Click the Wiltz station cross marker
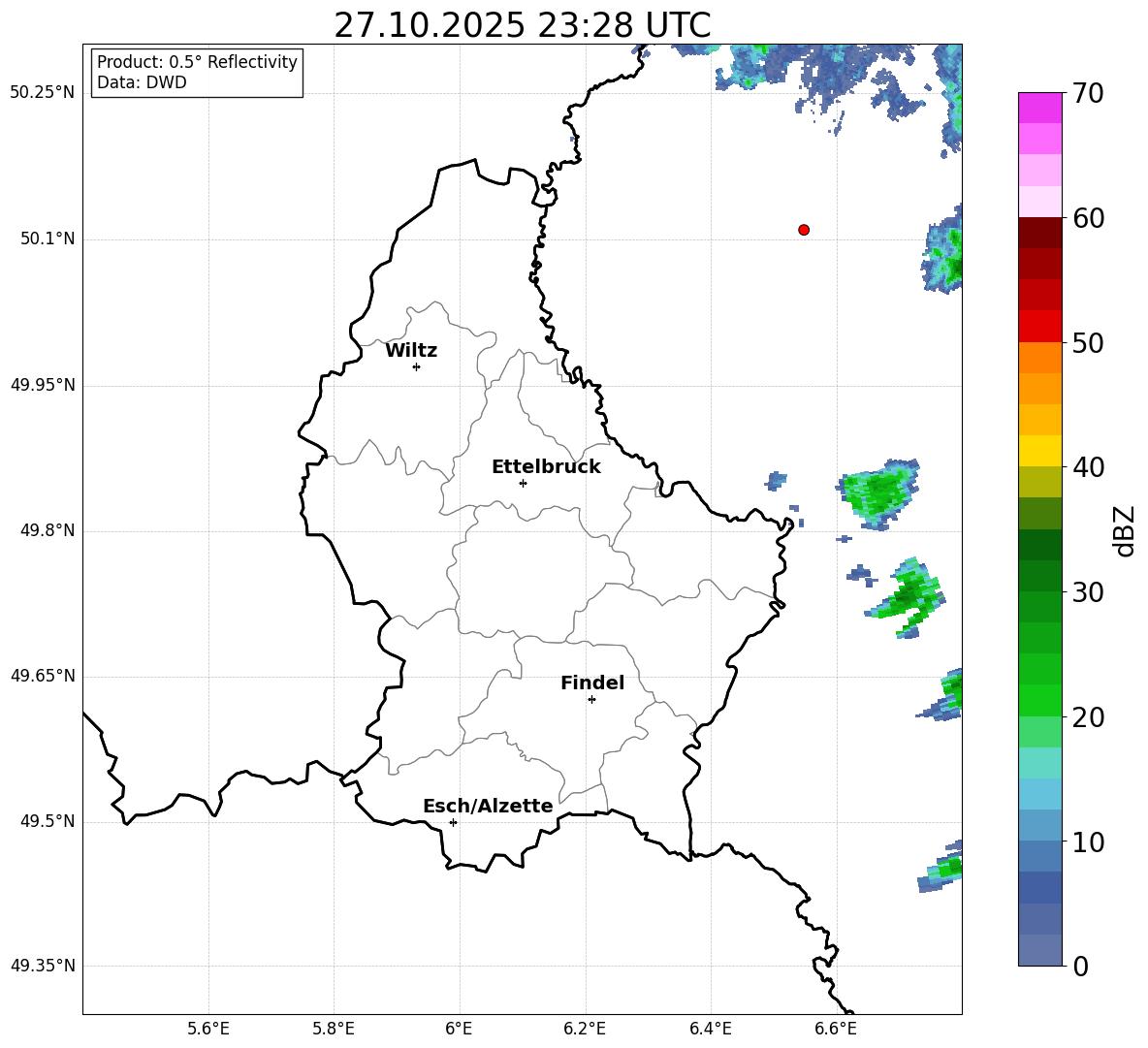Screen dimensions: 1148x1048 [x=417, y=366]
